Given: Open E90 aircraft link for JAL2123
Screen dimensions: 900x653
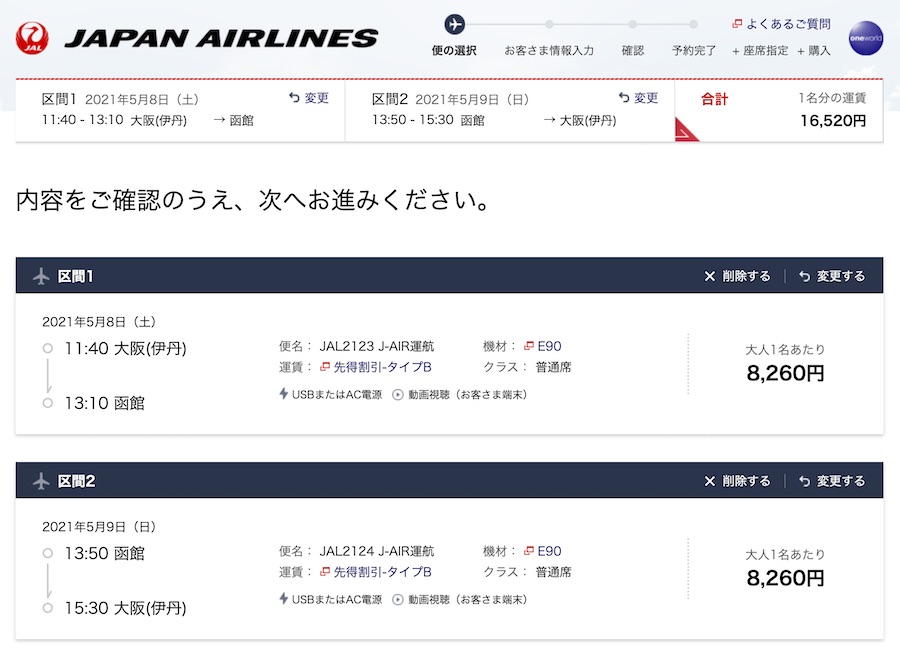Looking at the screenshot, I should pyautogui.click(x=543, y=346).
